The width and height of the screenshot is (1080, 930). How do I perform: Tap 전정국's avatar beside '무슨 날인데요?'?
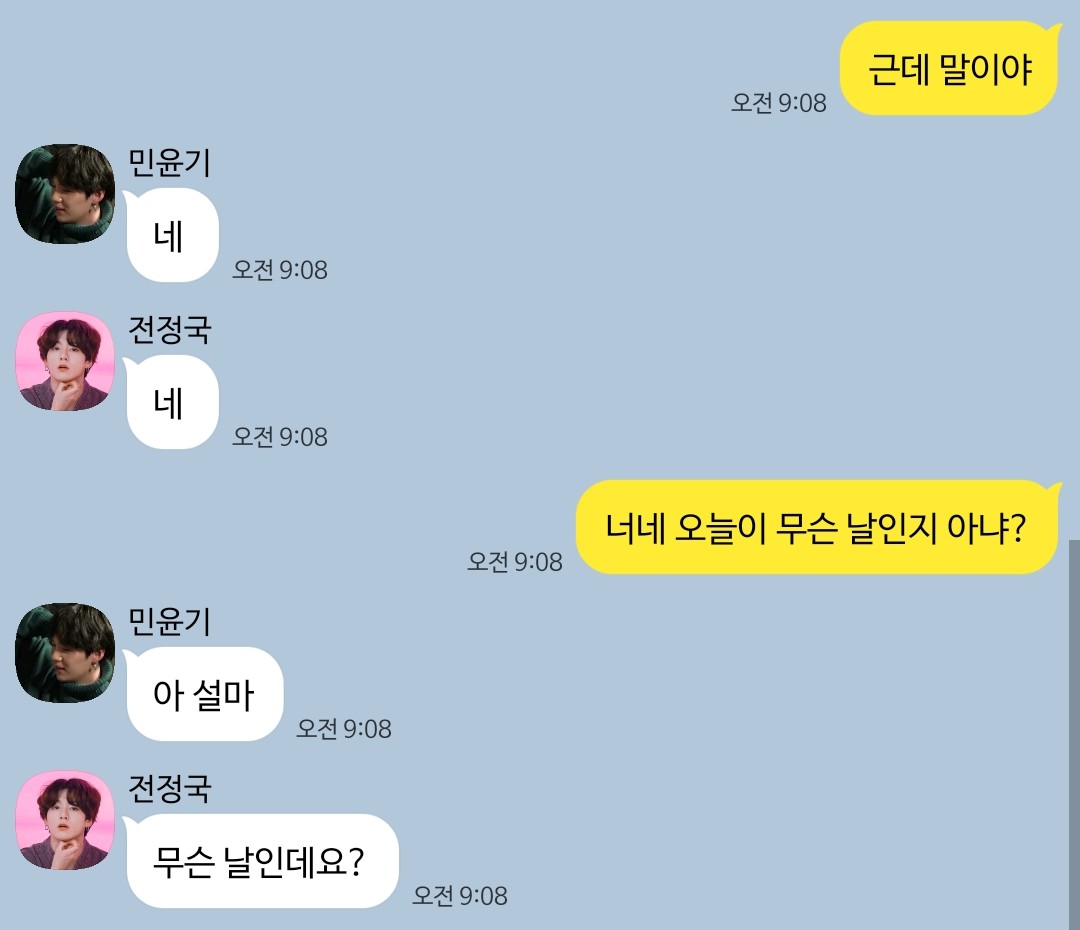65,820
